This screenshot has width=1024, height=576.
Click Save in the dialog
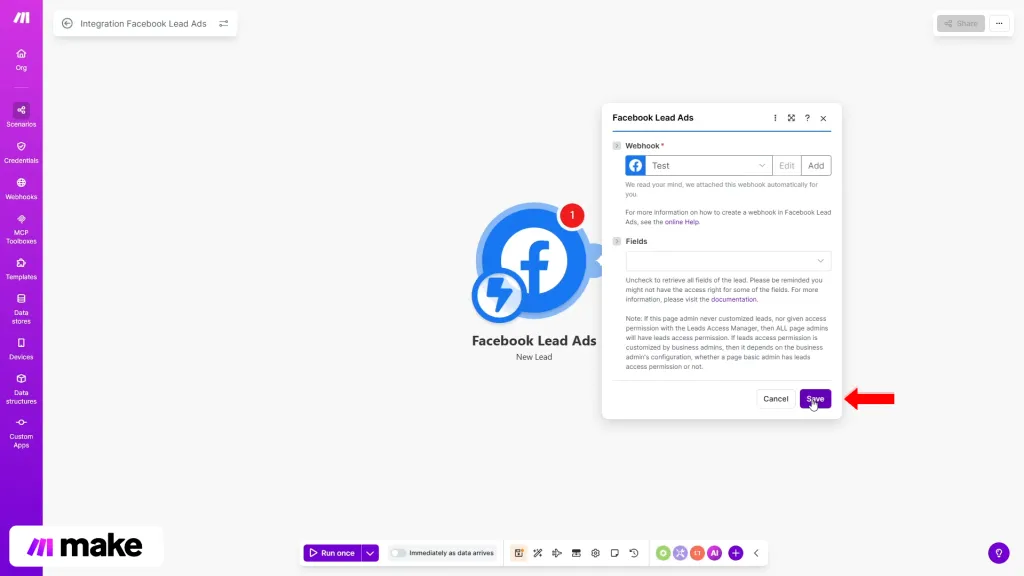click(815, 398)
